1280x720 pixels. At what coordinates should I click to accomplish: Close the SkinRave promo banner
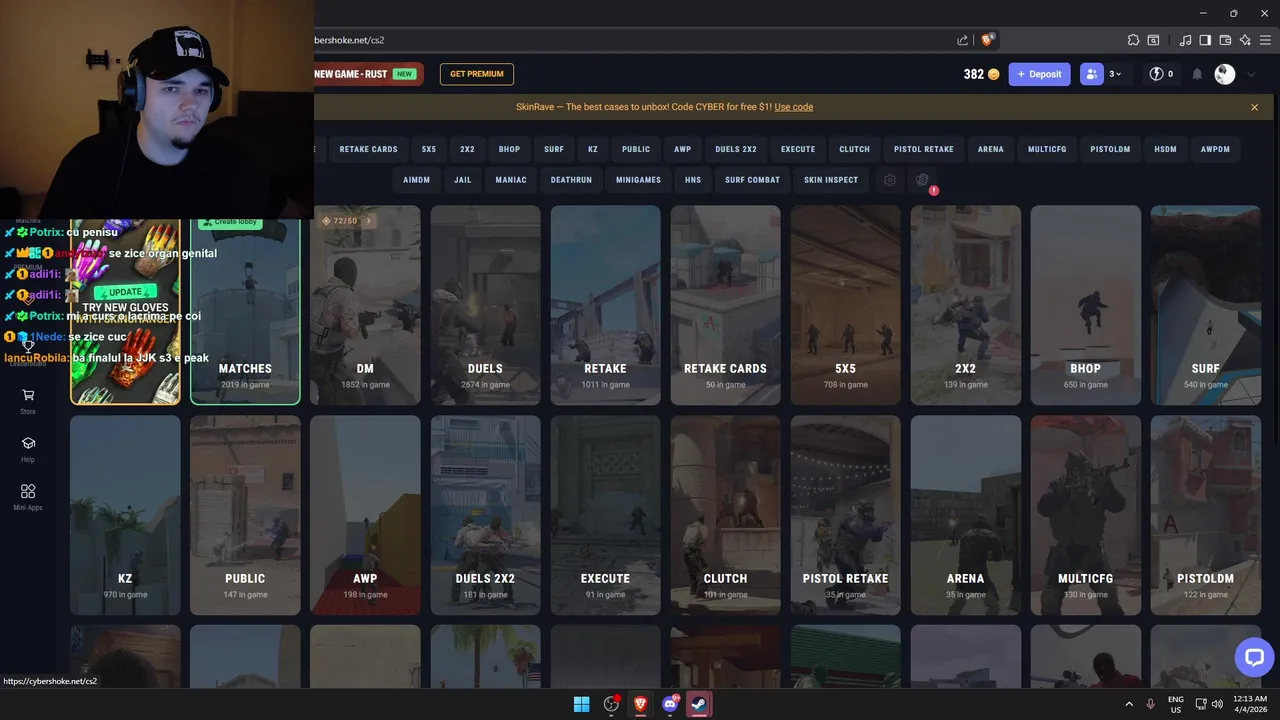(1254, 107)
